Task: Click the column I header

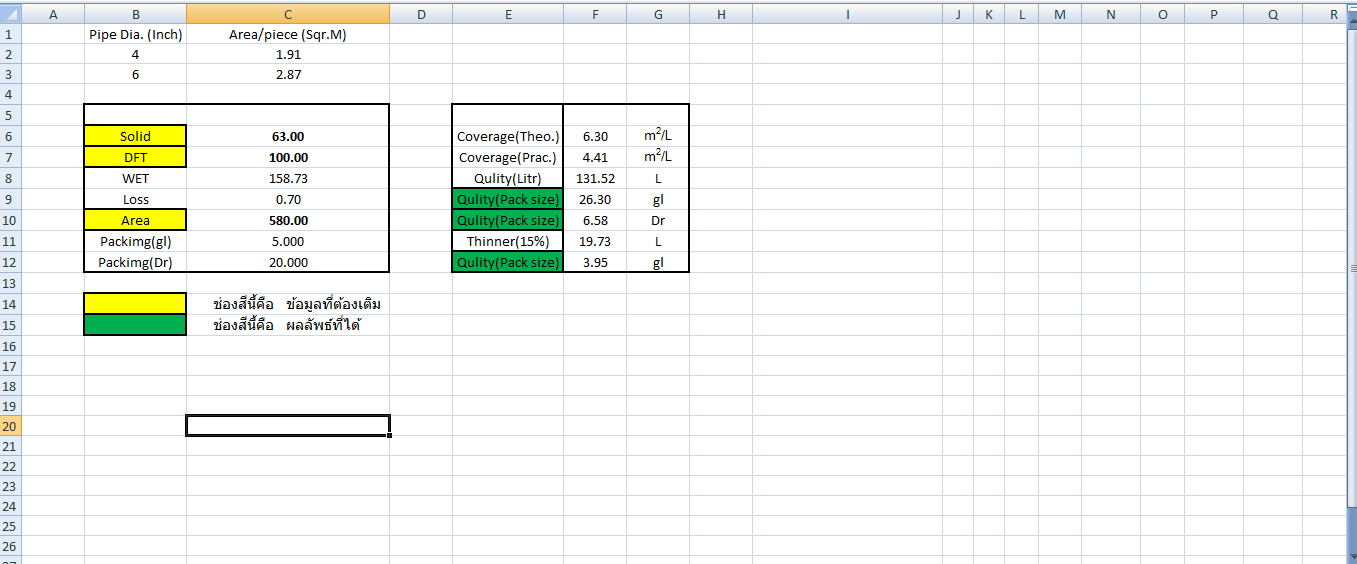Action: point(847,13)
